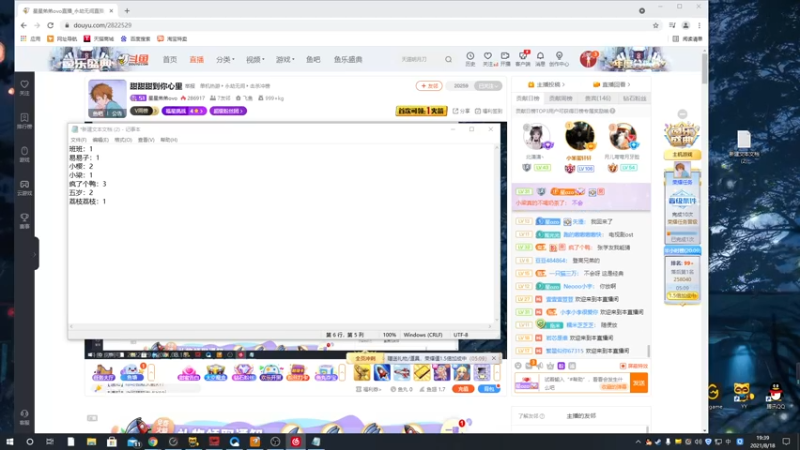Expand the 游戏 dropdown in navigation
Screen dimensions: 800x450
click(285, 60)
